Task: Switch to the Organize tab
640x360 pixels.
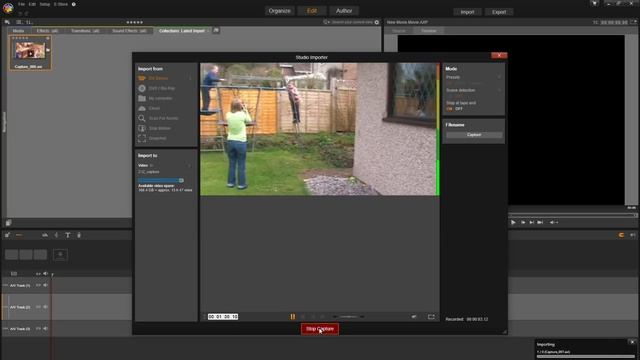Action: coord(280,11)
